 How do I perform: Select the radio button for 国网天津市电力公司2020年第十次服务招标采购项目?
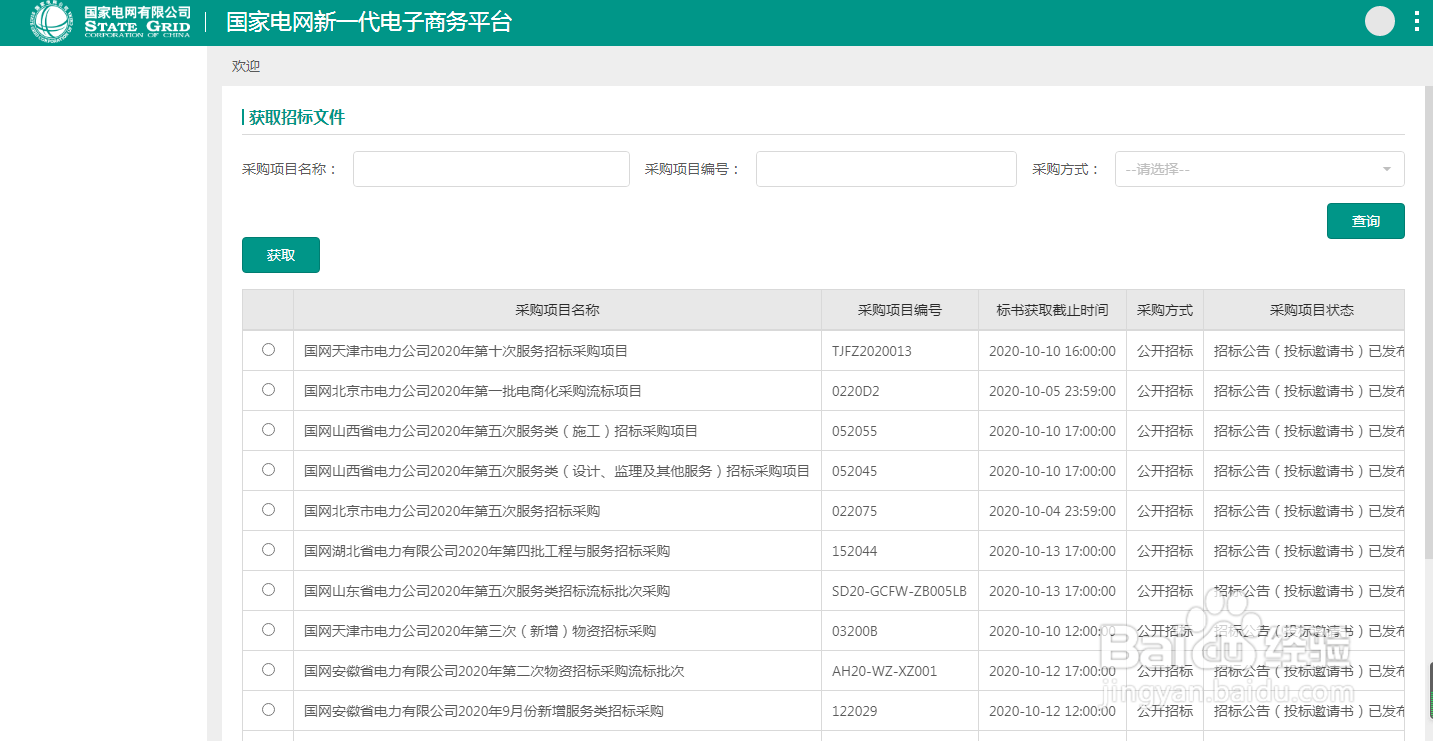(x=267, y=350)
